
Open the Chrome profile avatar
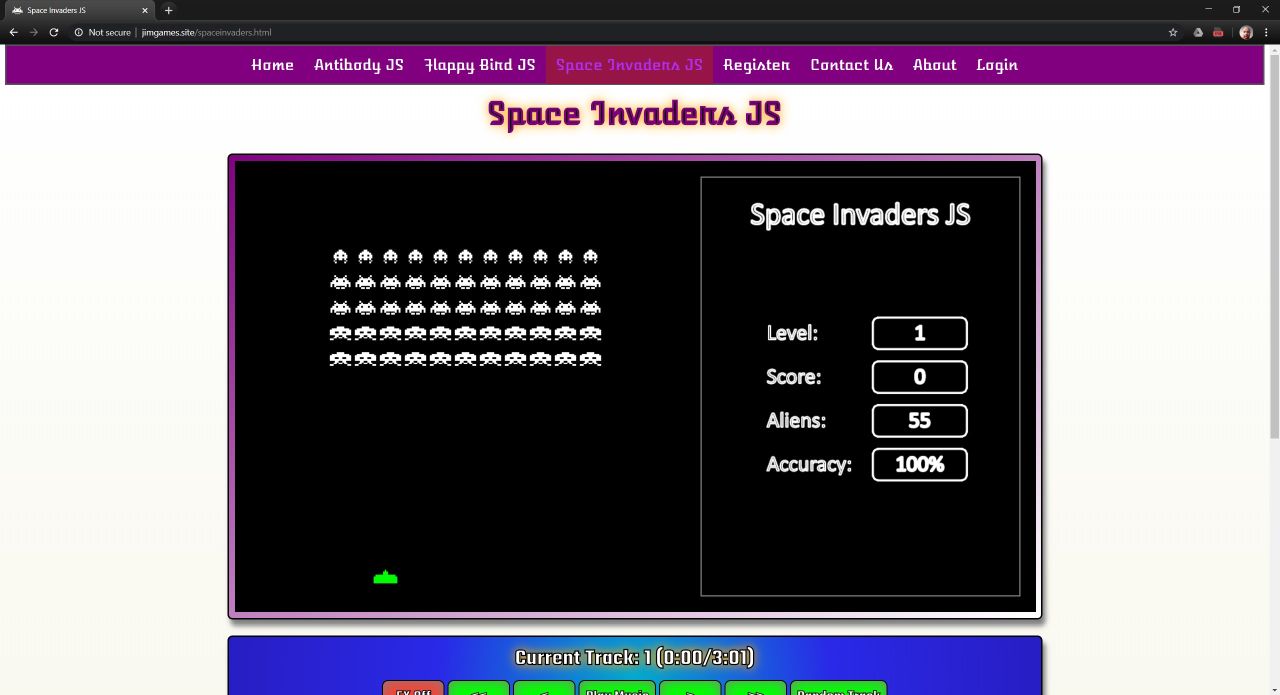click(1246, 32)
